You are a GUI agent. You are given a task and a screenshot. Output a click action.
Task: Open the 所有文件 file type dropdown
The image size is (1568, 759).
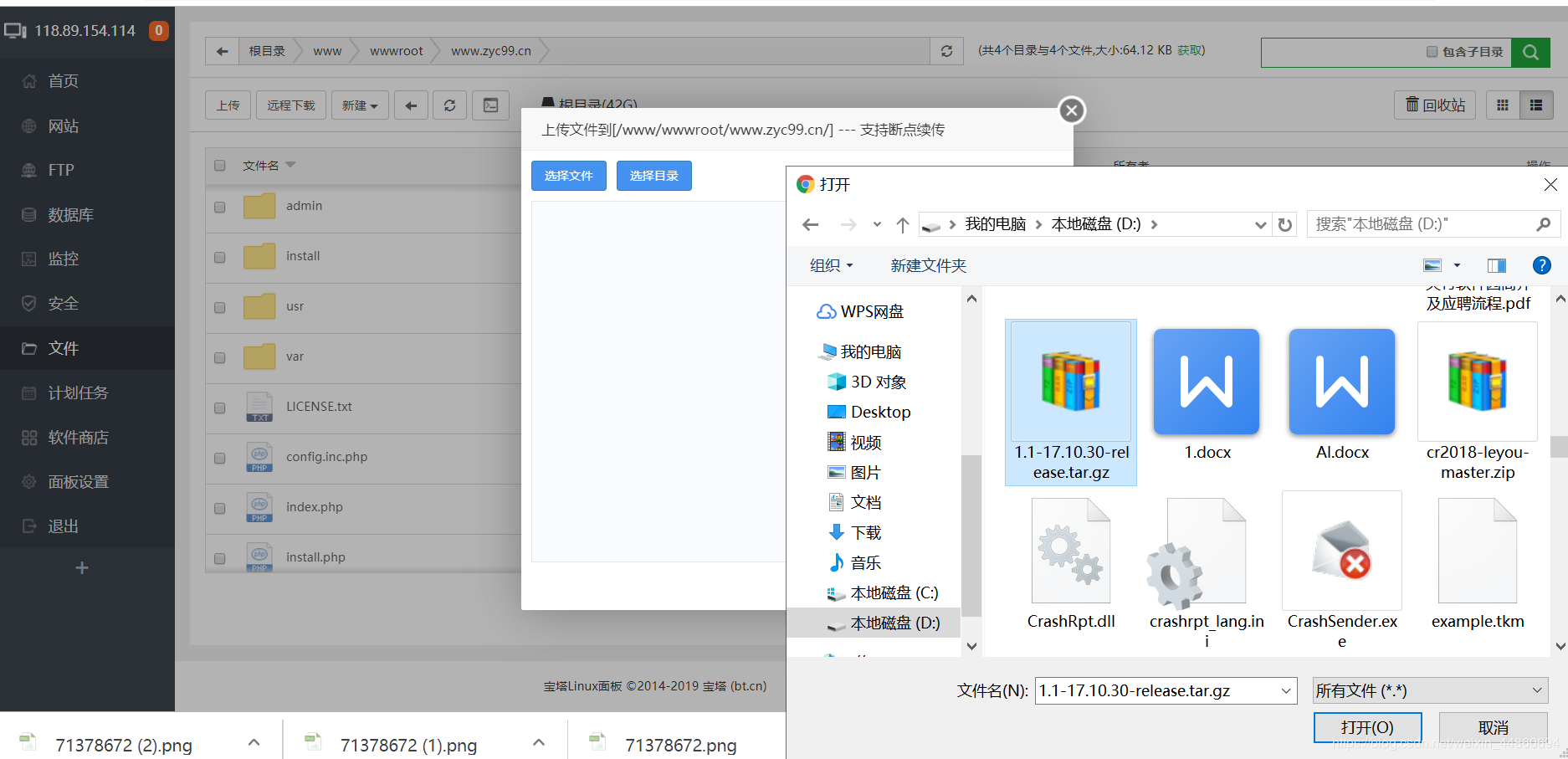click(1430, 690)
